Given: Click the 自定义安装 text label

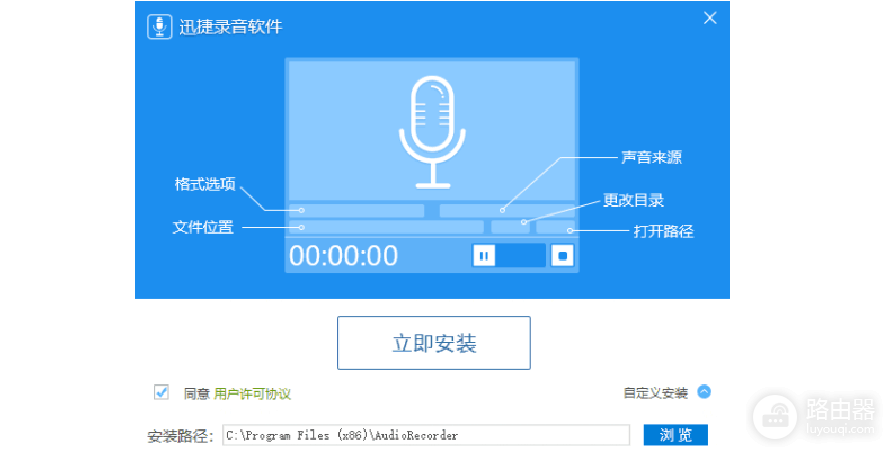Looking at the screenshot, I should [656, 393].
